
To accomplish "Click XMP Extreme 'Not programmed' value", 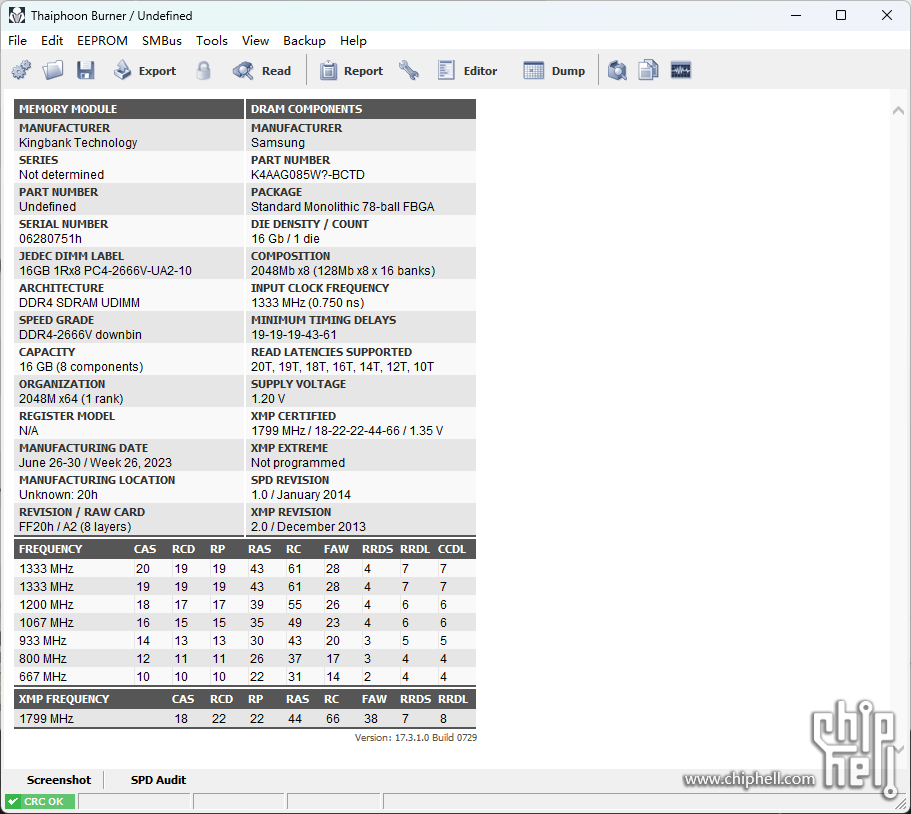I will [x=298, y=462].
